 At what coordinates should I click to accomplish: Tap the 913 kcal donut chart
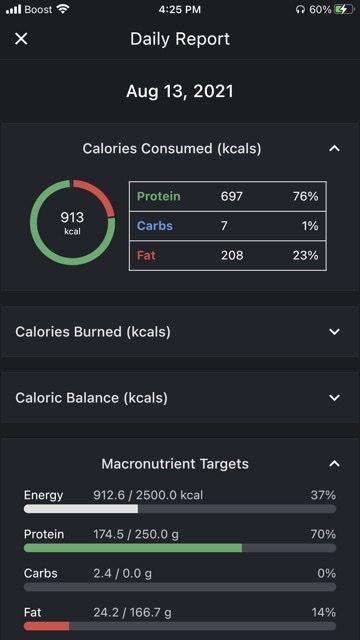coord(73,222)
